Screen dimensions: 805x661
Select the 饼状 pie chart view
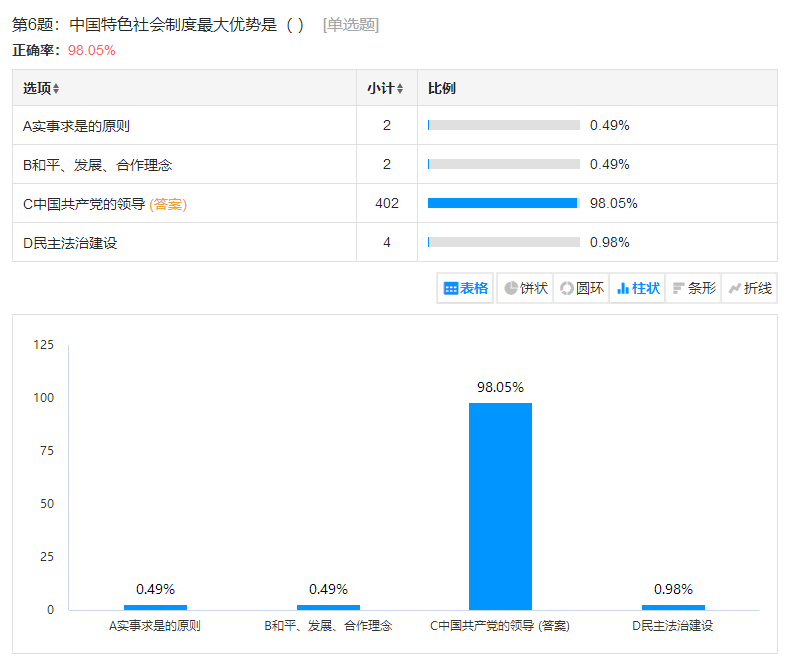click(525, 288)
